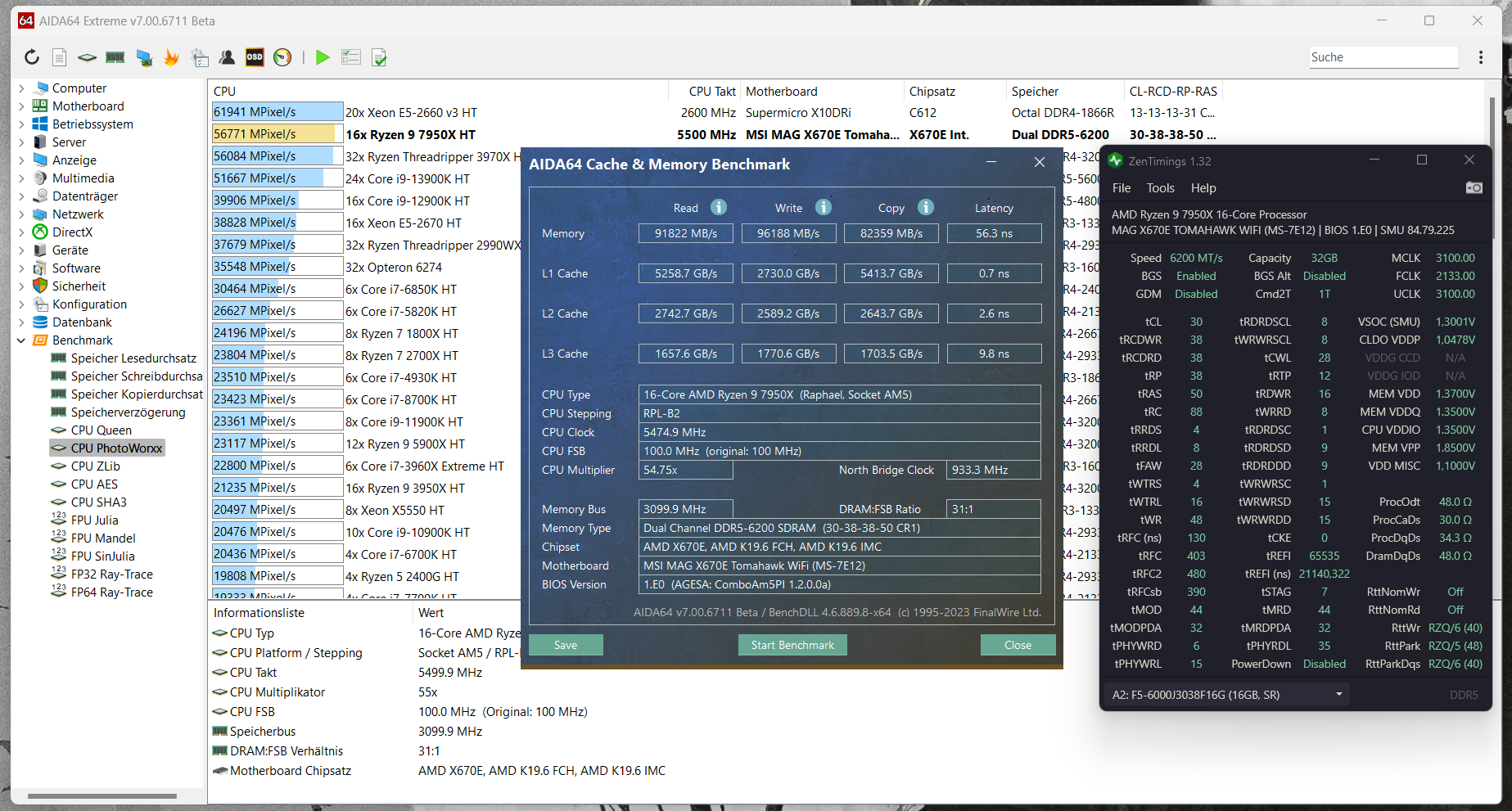Image resolution: width=1512 pixels, height=811 pixels.
Task: Open the preferences gear-checklist toolbar icon
Action: click(200, 57)
